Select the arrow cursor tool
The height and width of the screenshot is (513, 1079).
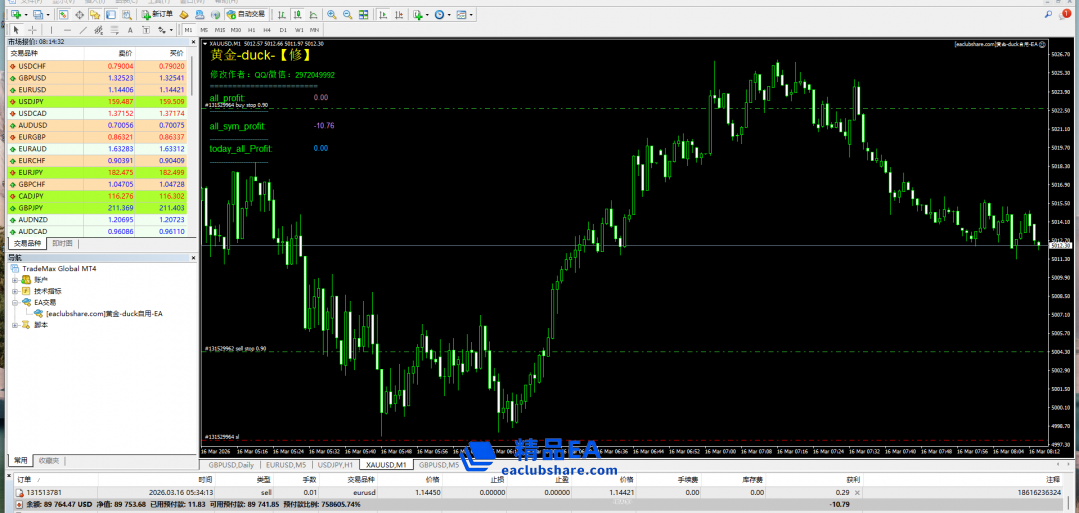[x=15, y=30]
